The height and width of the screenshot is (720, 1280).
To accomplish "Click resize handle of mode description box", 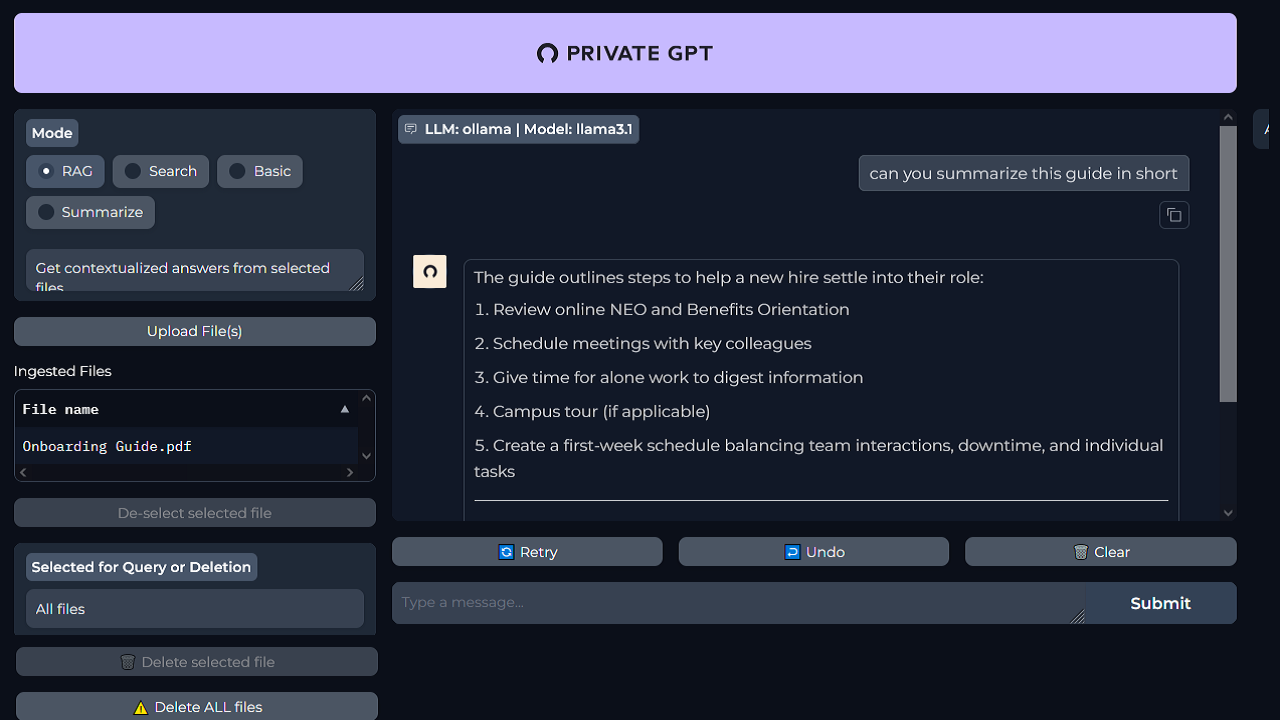I will coord(357,284).
